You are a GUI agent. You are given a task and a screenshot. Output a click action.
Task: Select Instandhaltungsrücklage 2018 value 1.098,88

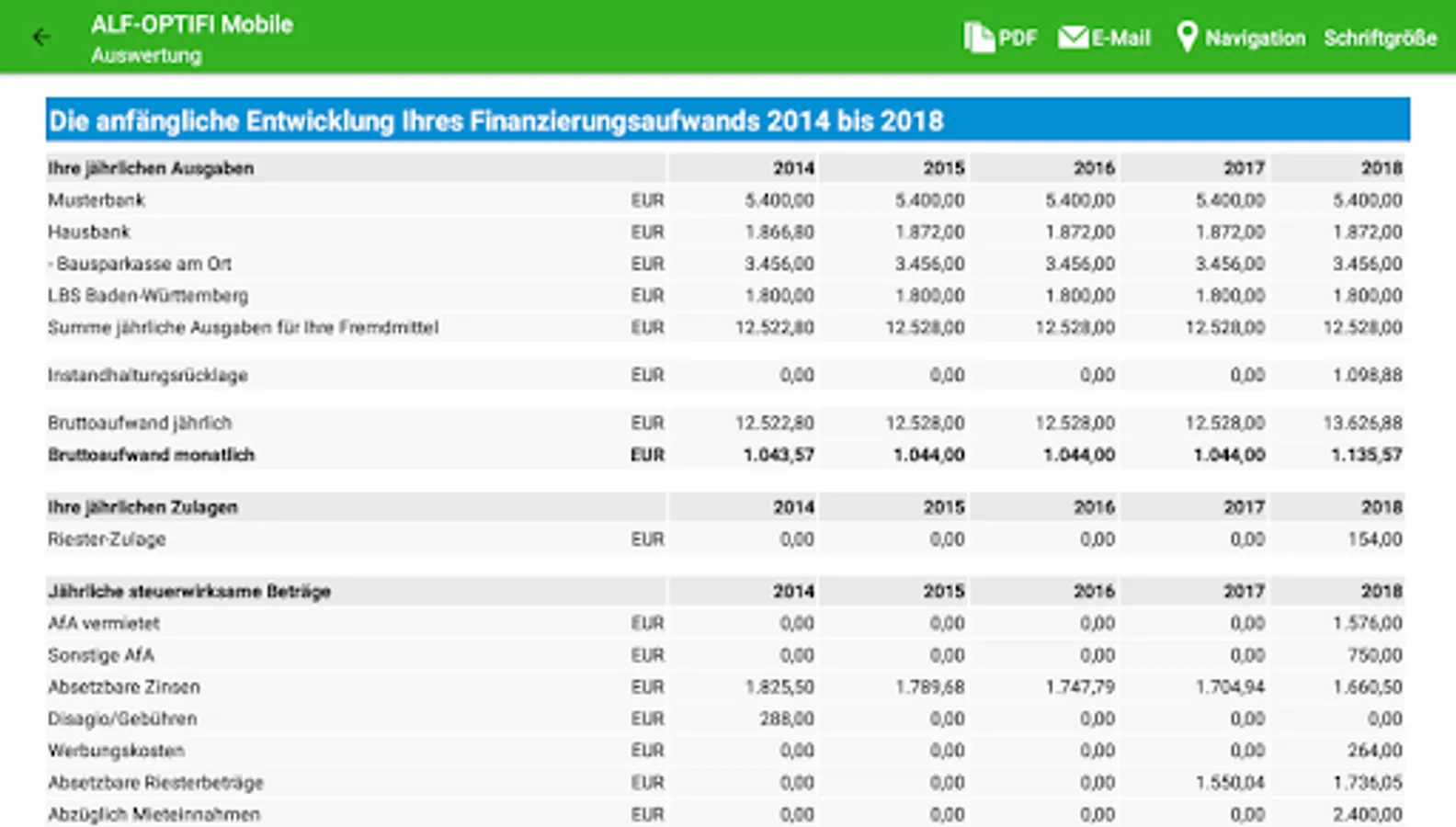(1368, 375)
